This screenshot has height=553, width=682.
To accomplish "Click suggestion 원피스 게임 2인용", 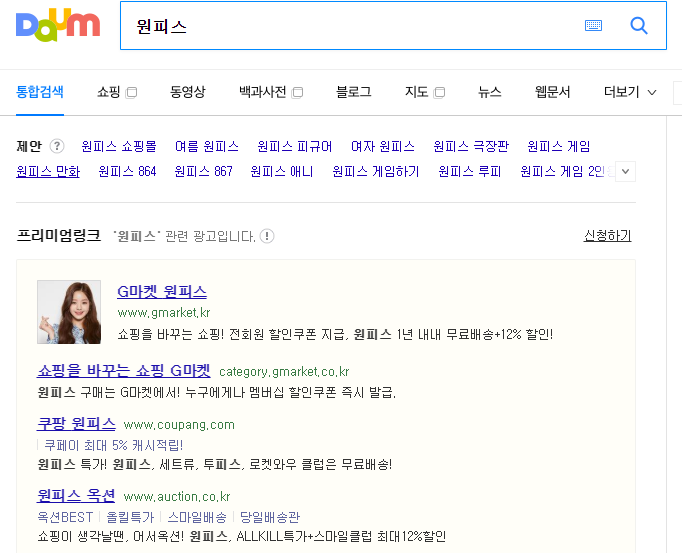I will (x=567, y=171).
